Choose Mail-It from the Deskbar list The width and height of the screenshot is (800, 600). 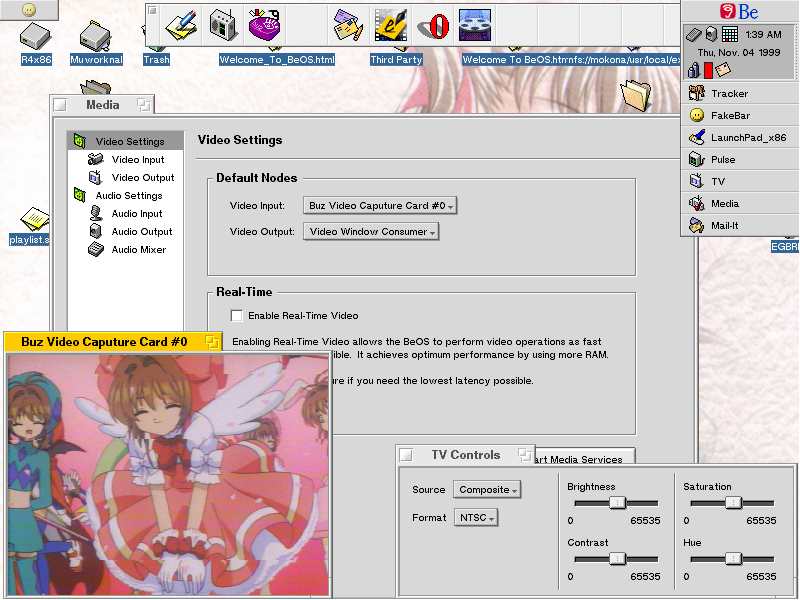[x=724, y=226]
